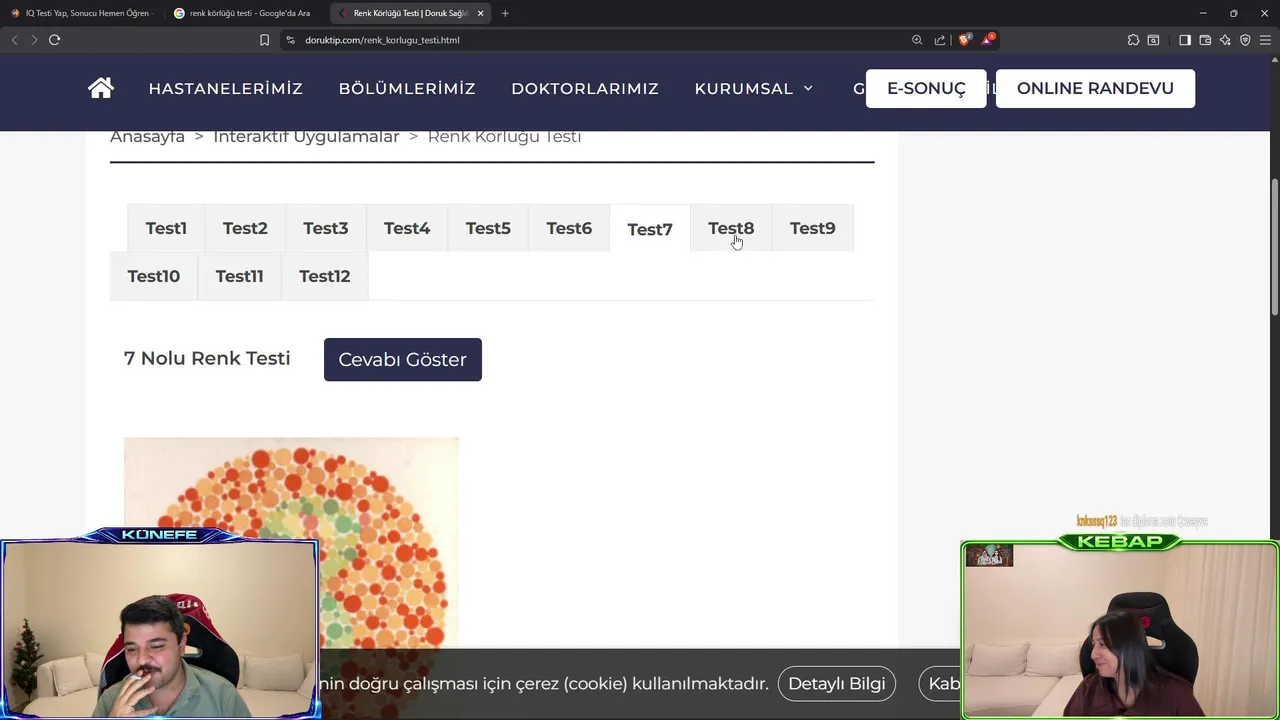Open HASTANELERİMİZ menu item

226,88
